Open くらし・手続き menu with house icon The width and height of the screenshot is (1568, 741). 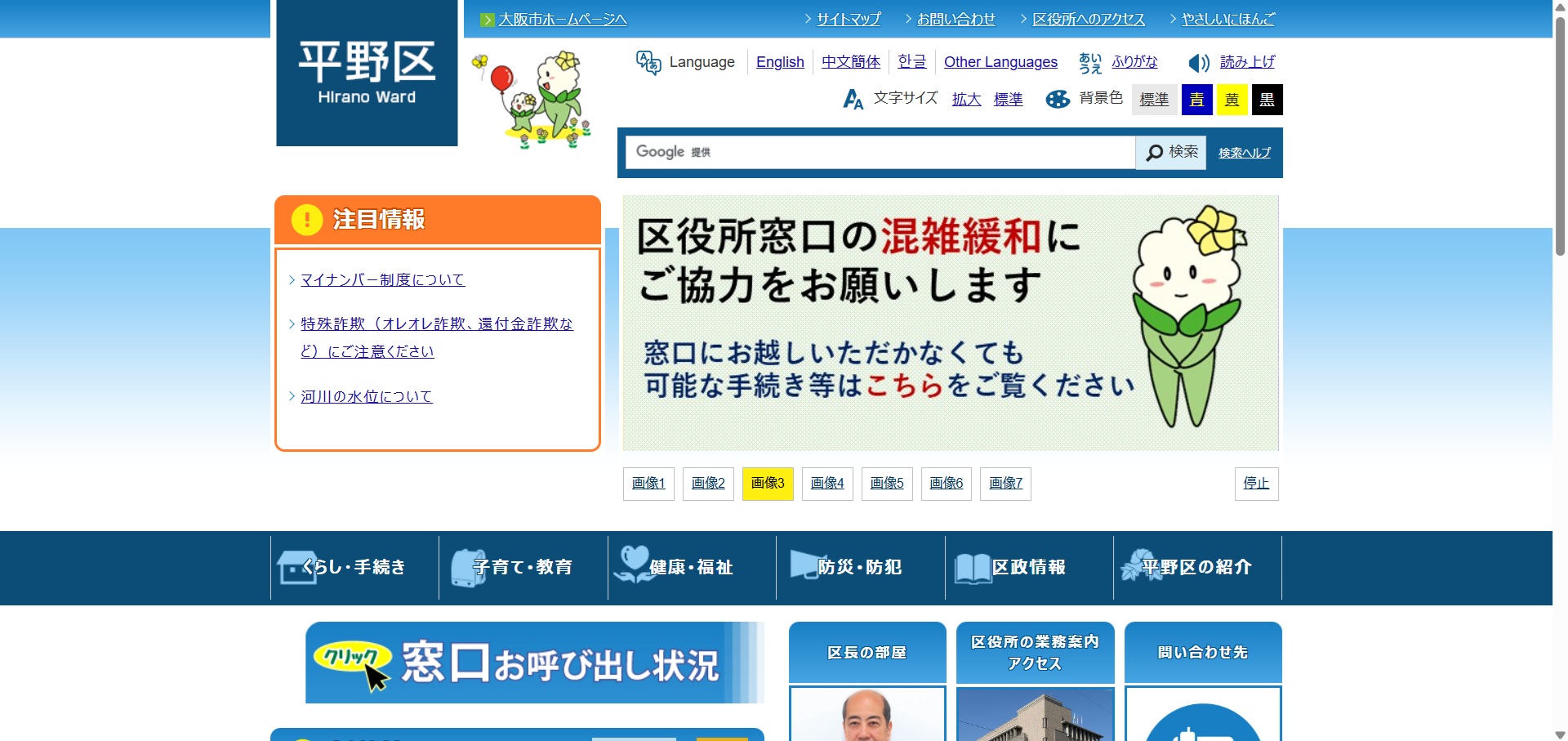[354, 567]
